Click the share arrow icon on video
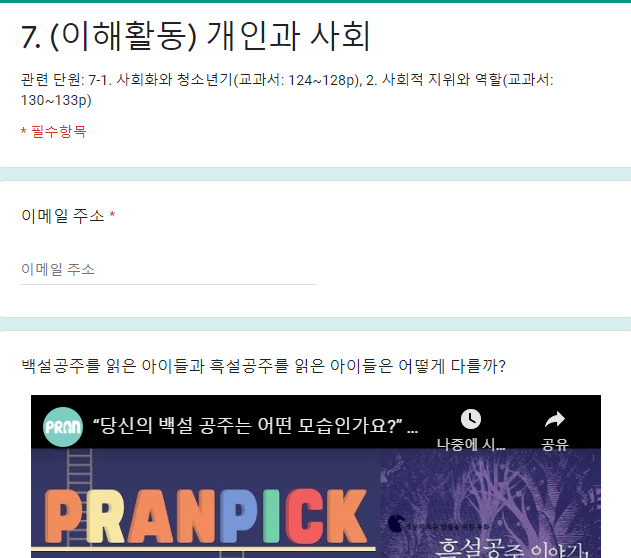The width and height of the screenshot is (631, 558). pyautogui.click(x=555, y=419)
